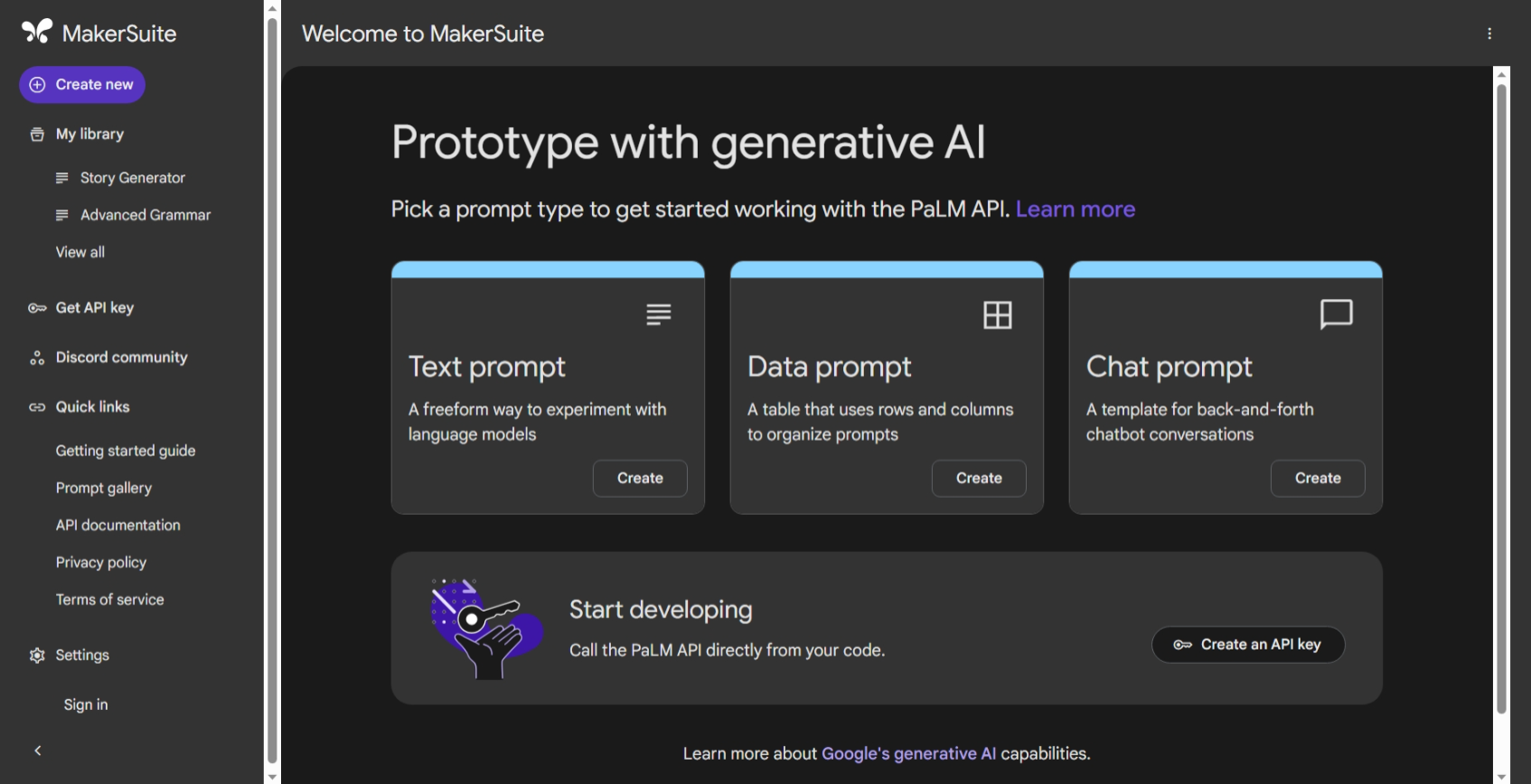This screenshot has height=784, width=1531.
Task: Click the Data prompt table grid icon
Action: click(x=998, y=315)
